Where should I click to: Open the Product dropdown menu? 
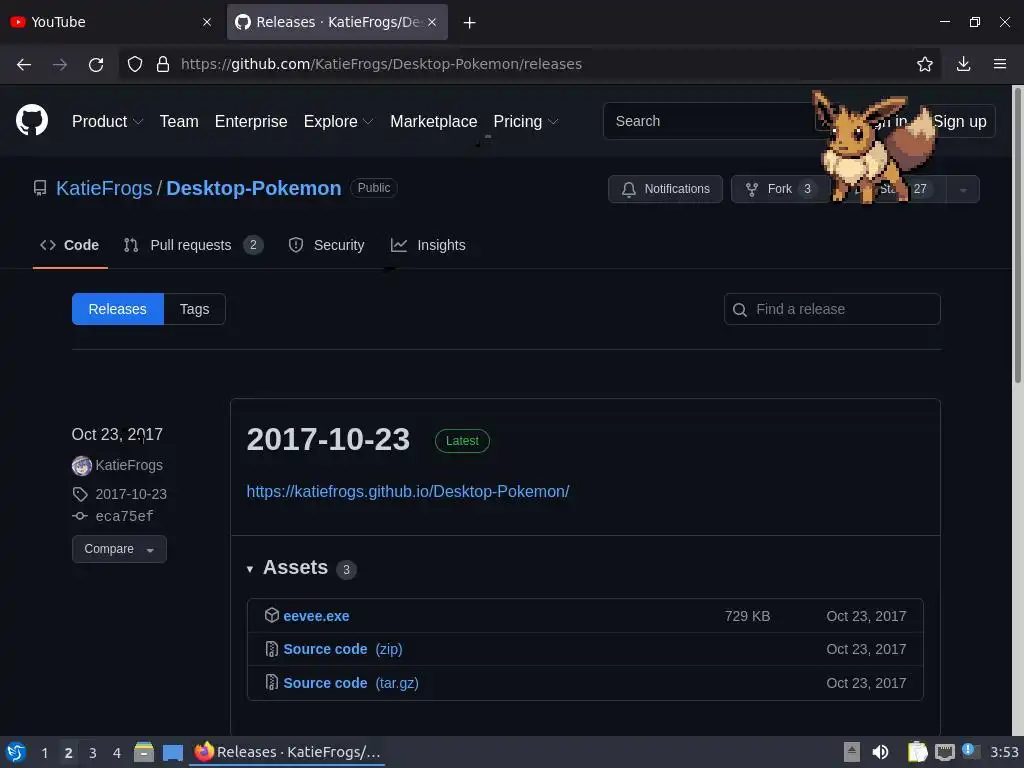point(107,121)
